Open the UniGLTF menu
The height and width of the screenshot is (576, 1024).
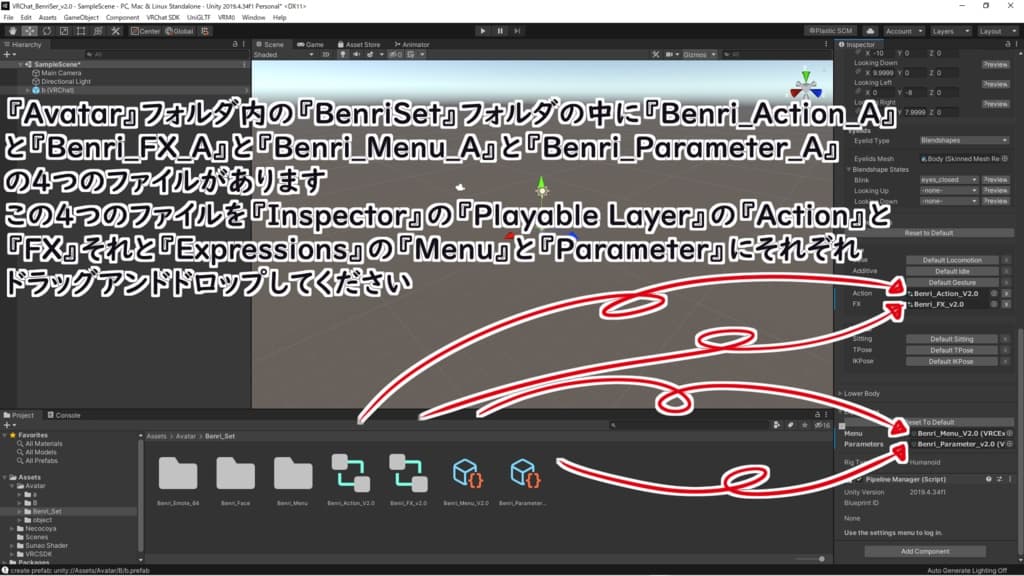[x=199, y=18]
